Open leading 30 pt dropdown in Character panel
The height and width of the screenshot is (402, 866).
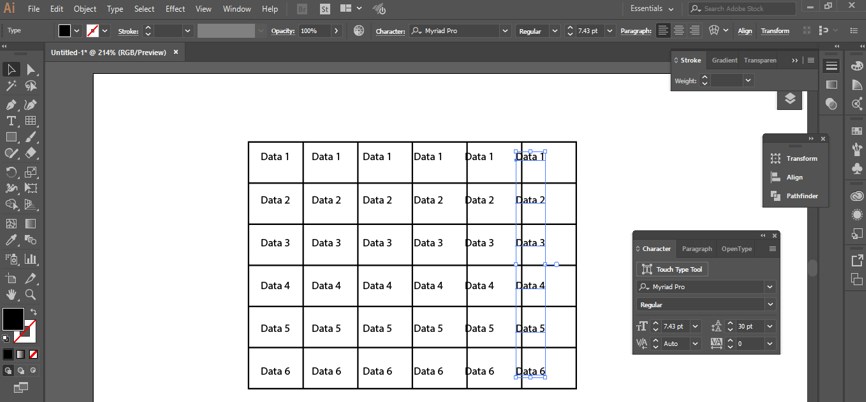point(770,326)
